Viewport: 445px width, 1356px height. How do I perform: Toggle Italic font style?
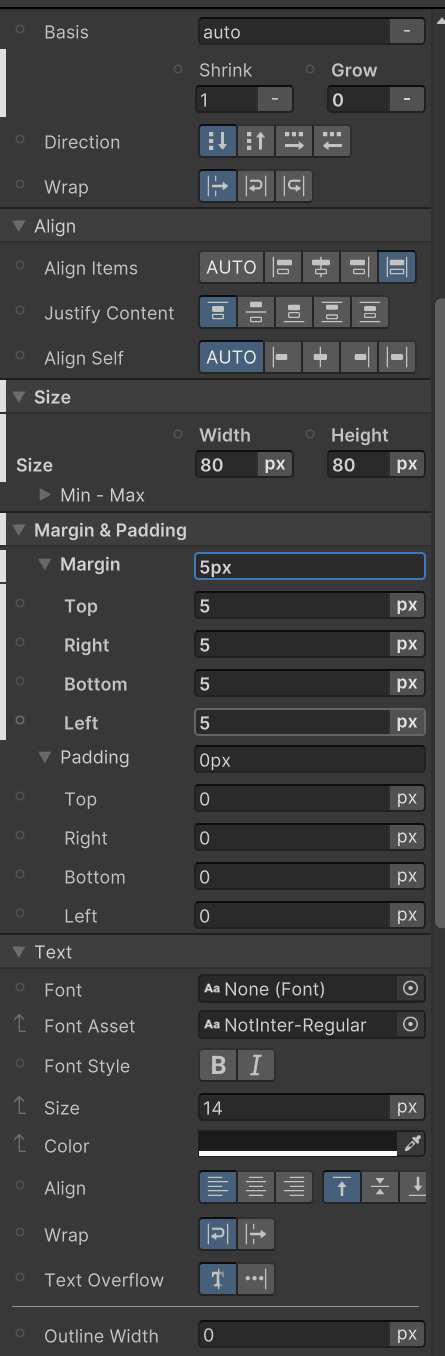255,1066
